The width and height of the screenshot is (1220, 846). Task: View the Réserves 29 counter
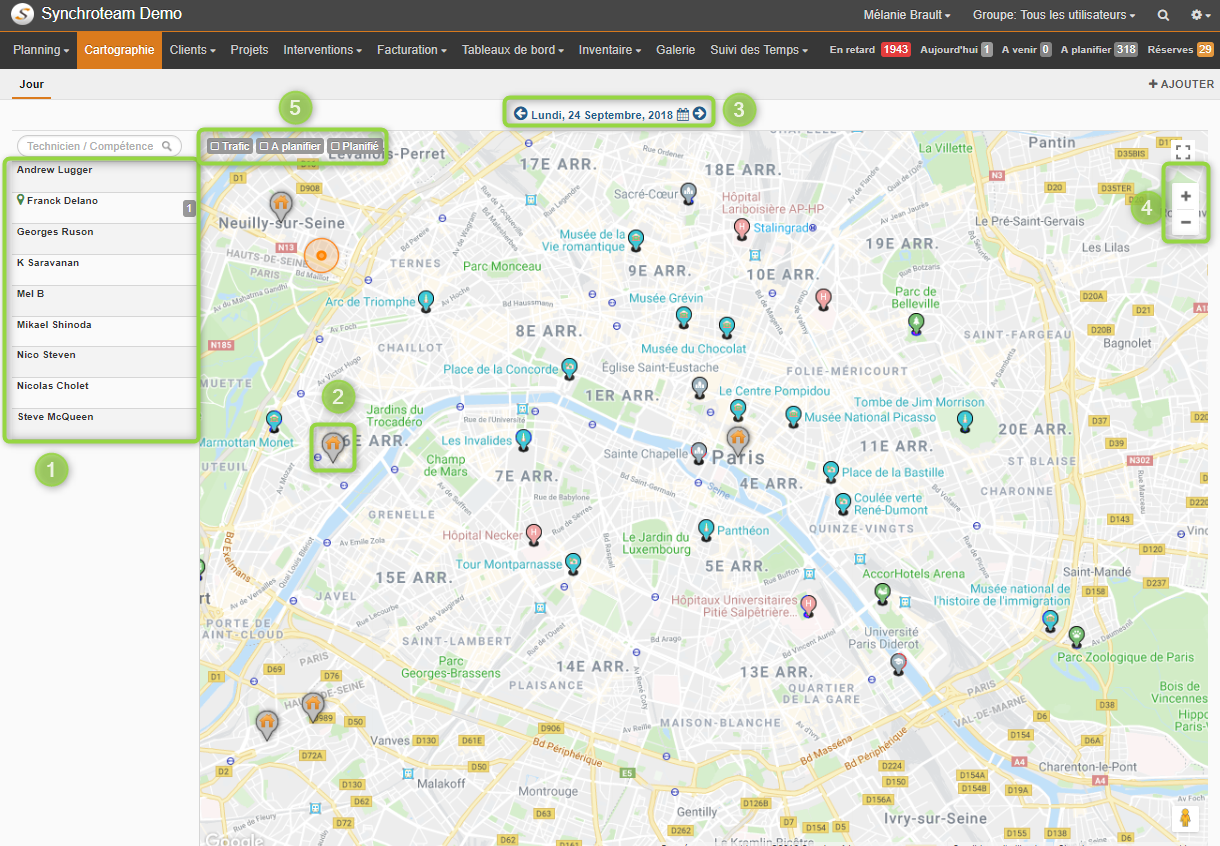tap(1181, 50)
